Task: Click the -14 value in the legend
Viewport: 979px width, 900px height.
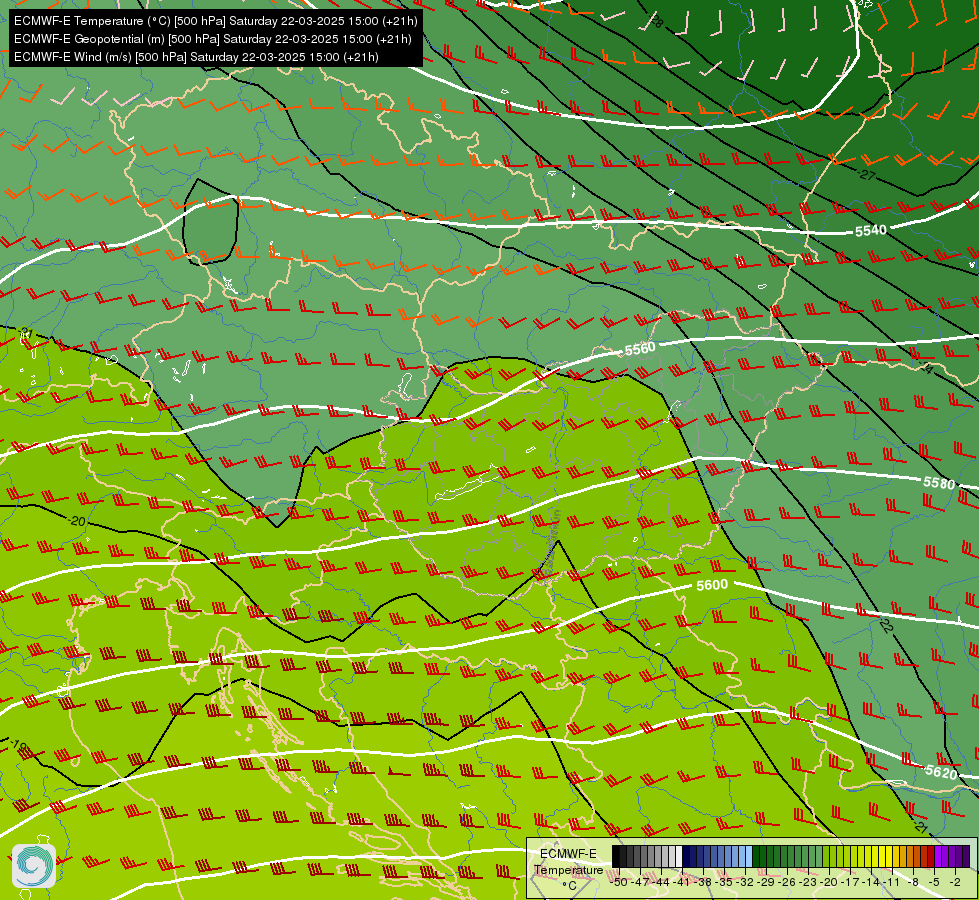Action: [871, 882]
